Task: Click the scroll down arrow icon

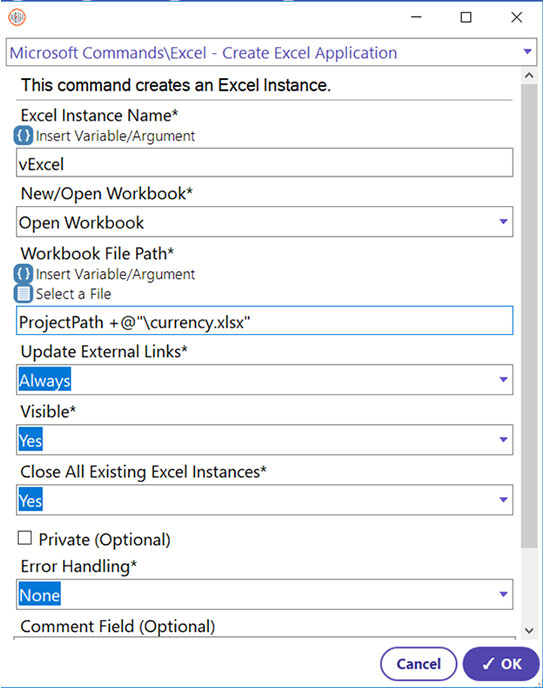Action: [x=529, y=631]
